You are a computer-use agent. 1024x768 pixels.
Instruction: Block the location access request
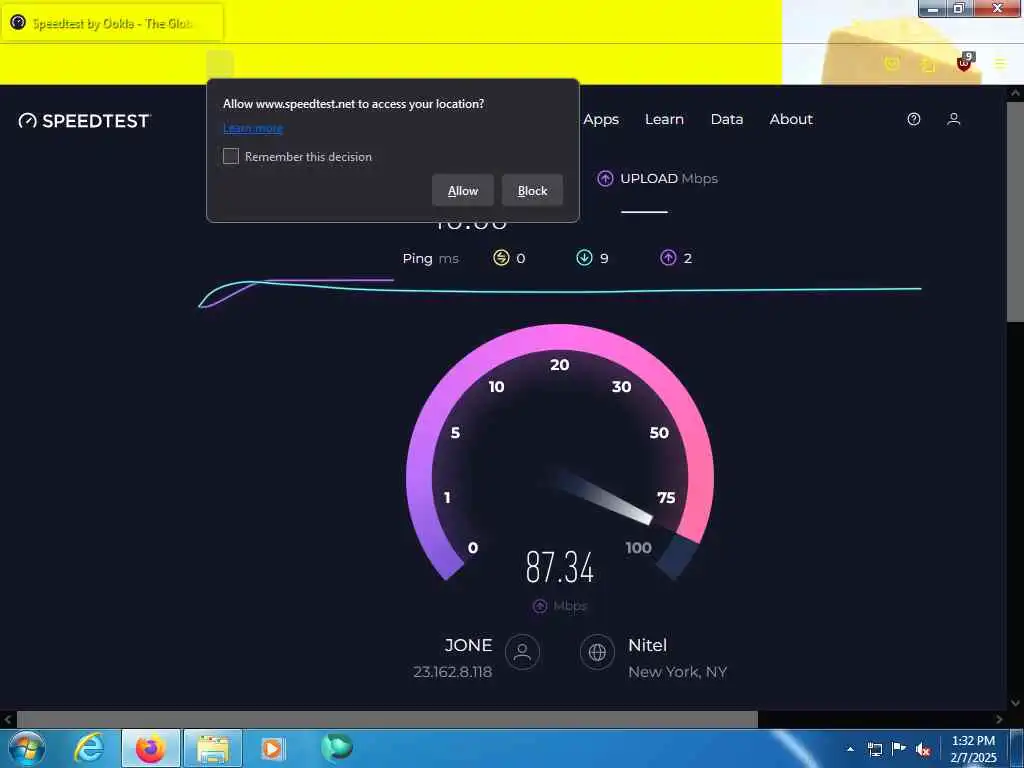click(x=532, y=191)
